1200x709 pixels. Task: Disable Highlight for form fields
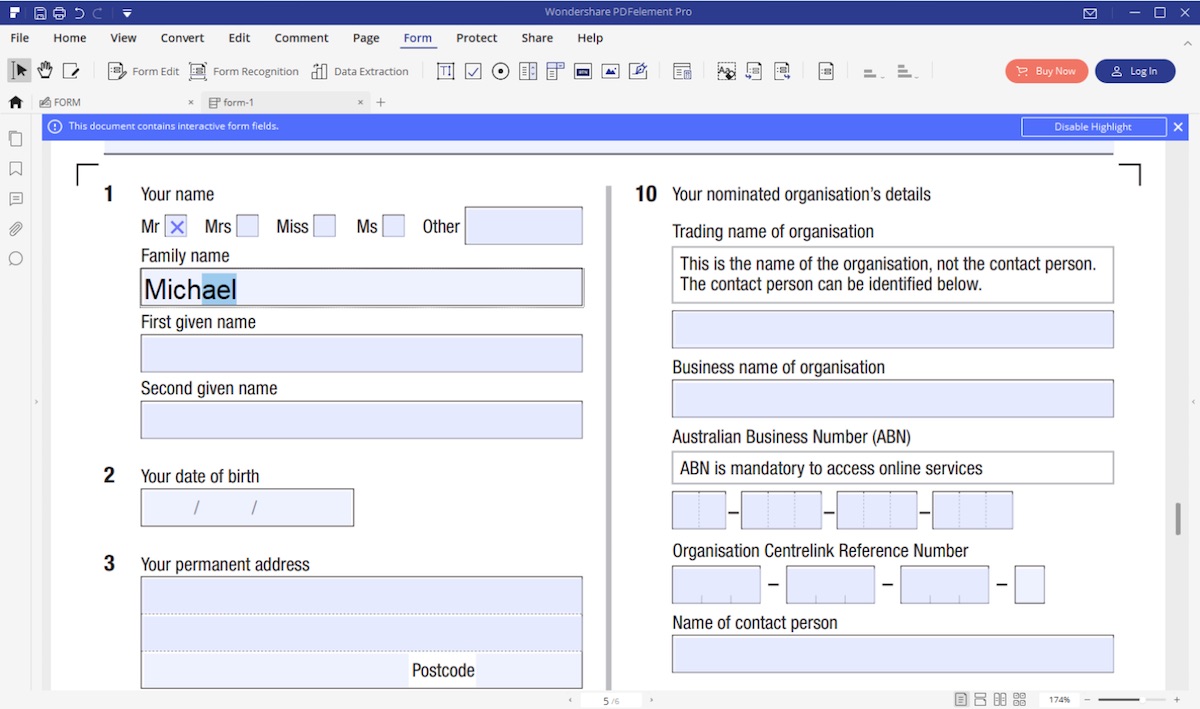click(1093, 126)
